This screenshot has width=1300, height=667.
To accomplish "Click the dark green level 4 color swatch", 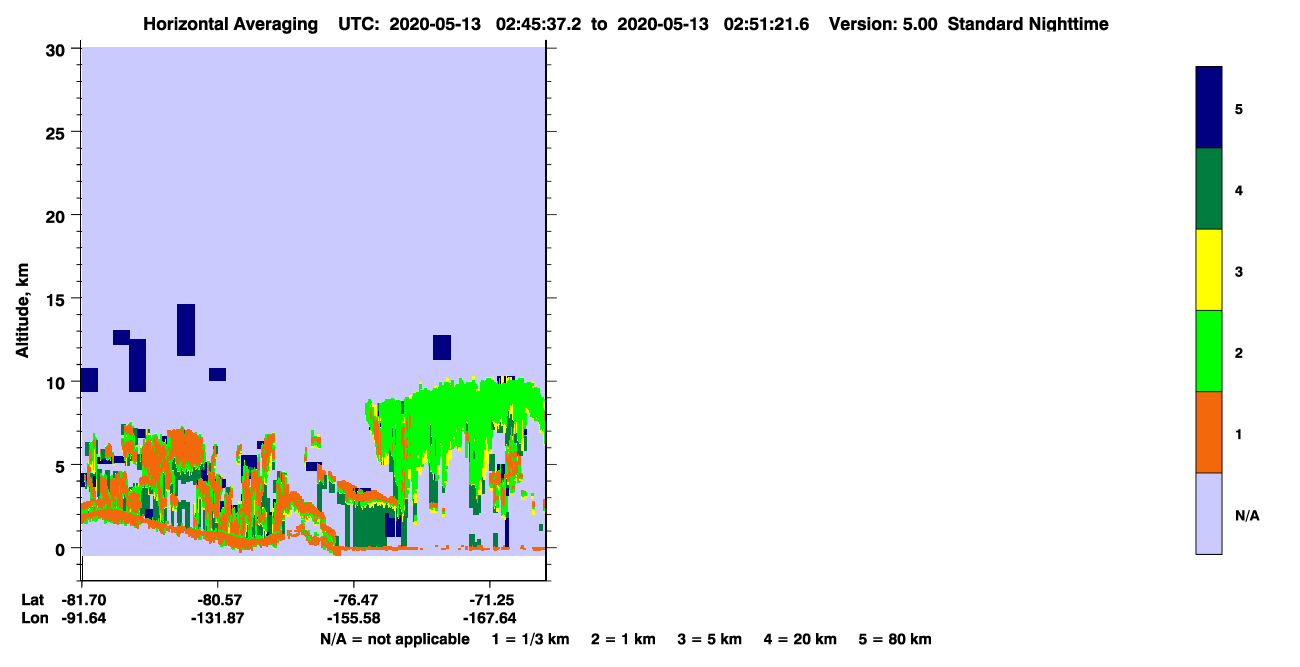I will click(x=1209, y=189).
